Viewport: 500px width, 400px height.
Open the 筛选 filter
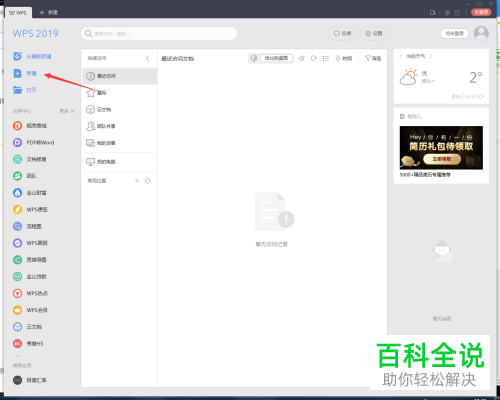[x=373, y=58]
